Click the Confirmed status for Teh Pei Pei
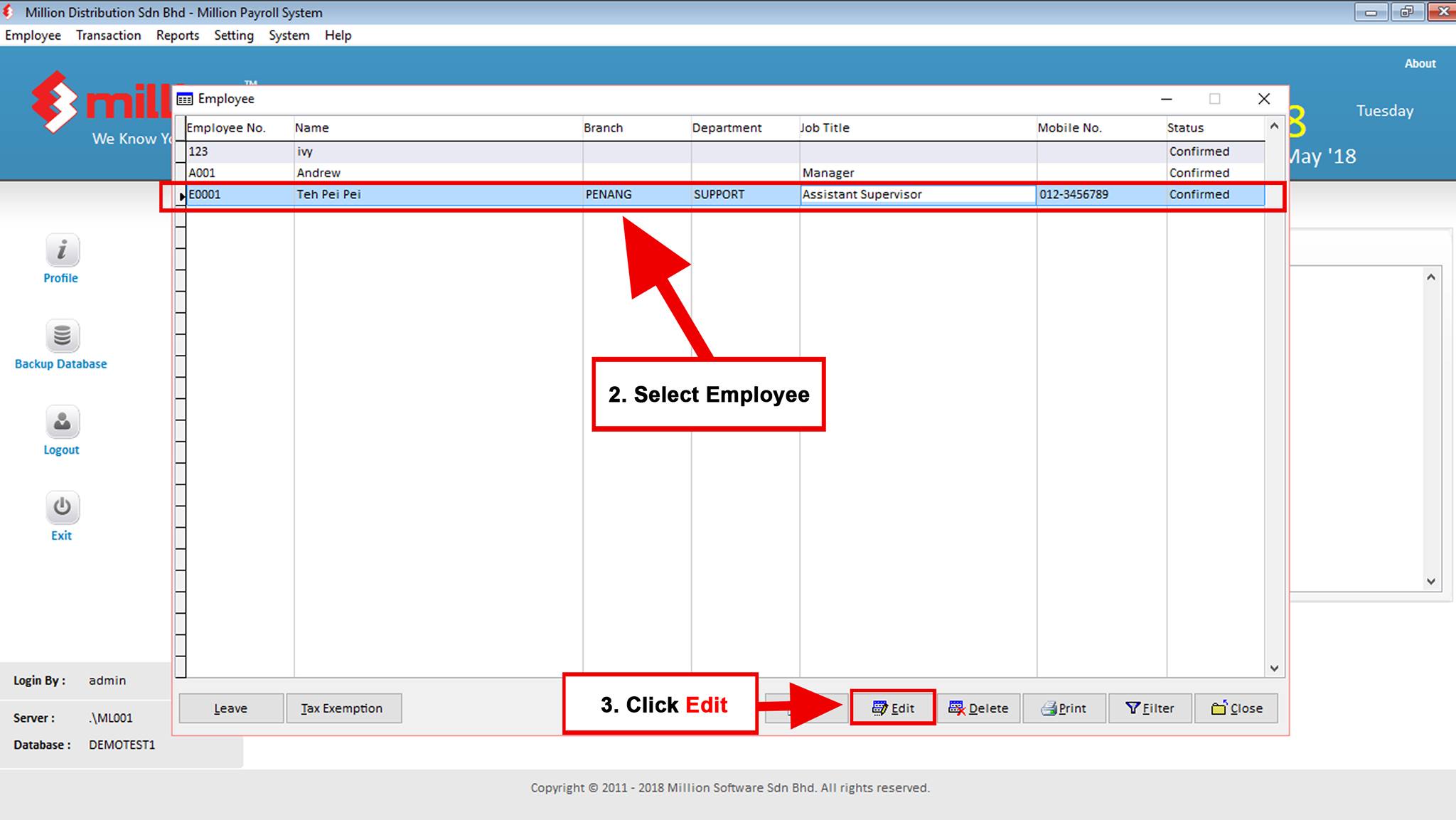 [x=1199, y=194]
